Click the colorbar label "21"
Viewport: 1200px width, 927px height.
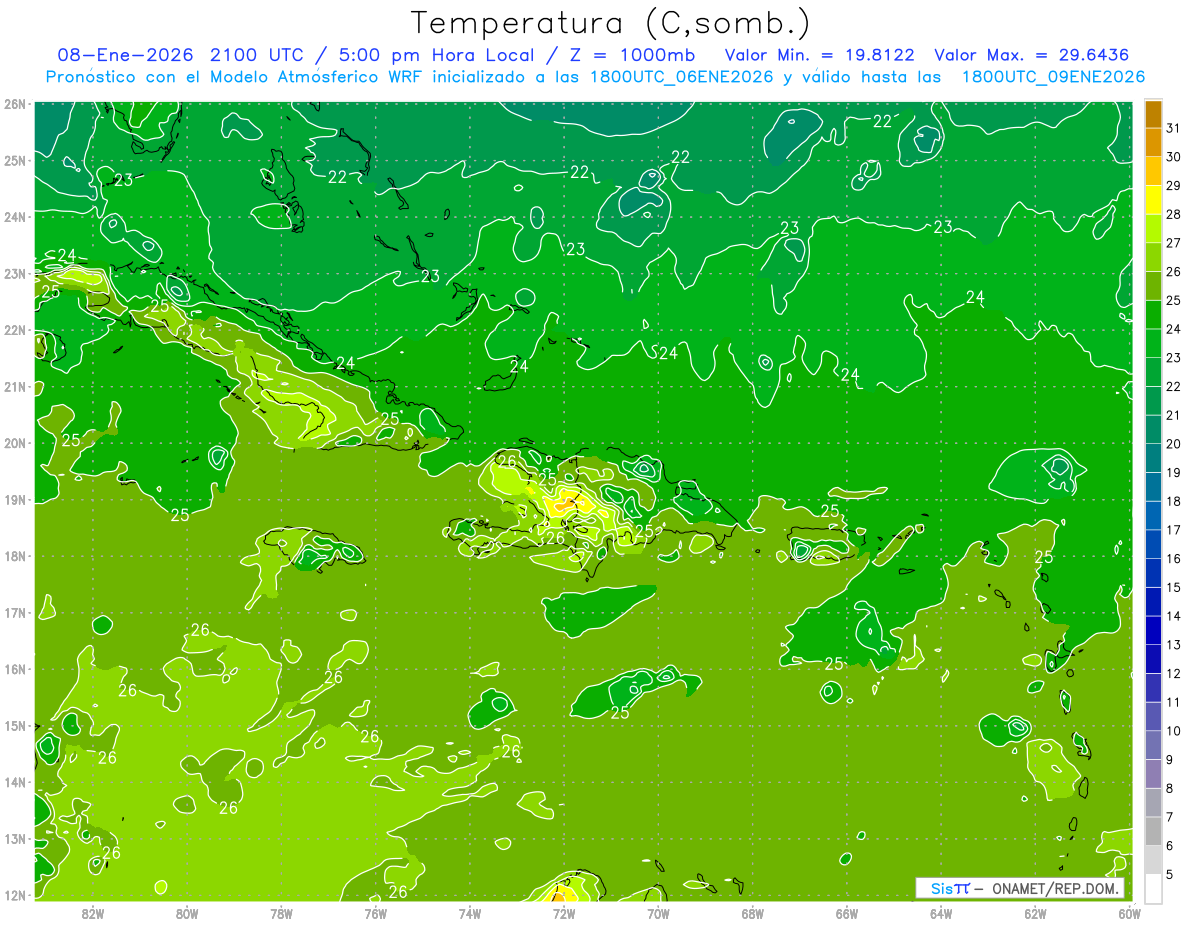tap(1174, 415)
